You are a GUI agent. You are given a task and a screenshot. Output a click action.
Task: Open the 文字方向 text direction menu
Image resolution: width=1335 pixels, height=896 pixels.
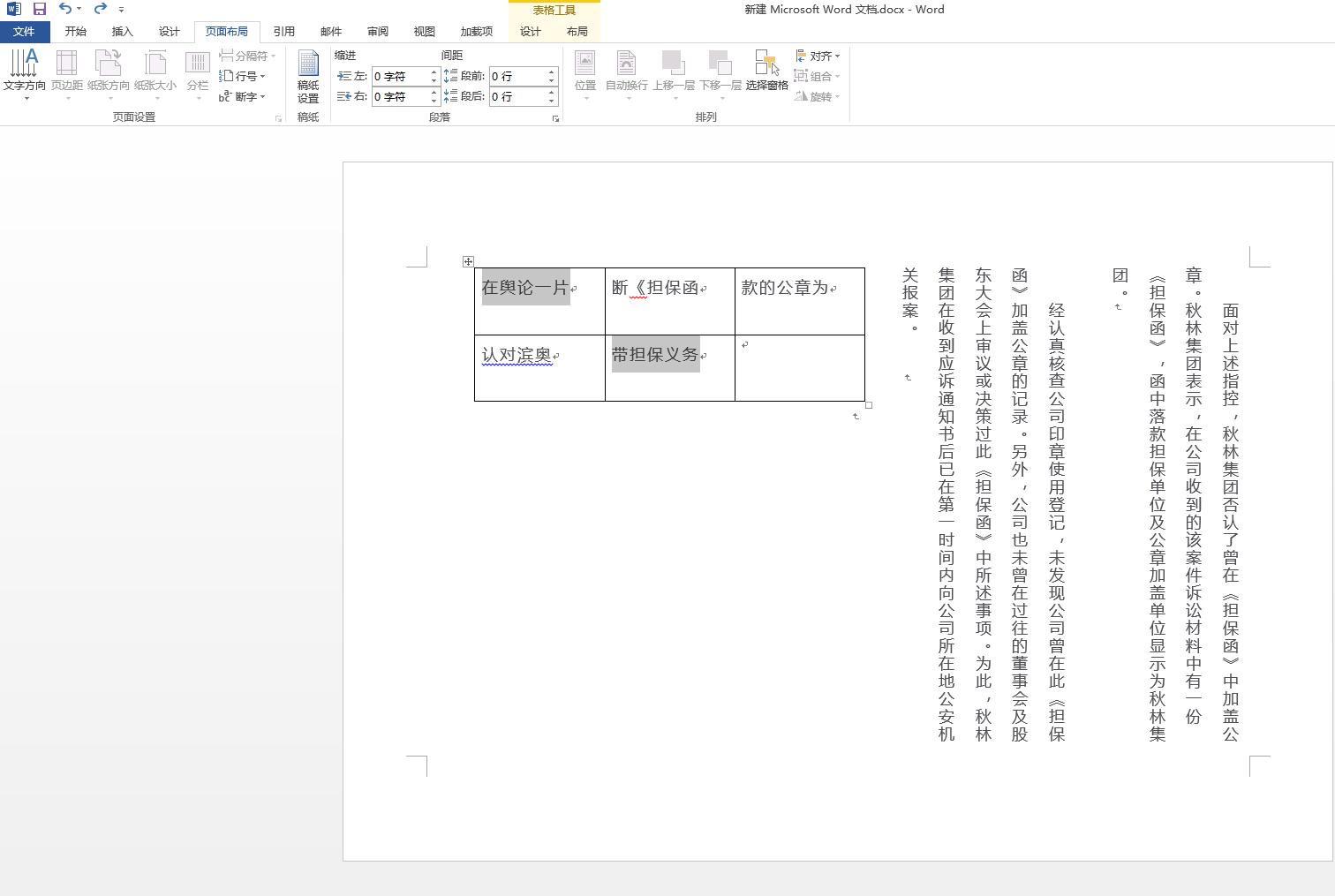[x=25, y=74]
